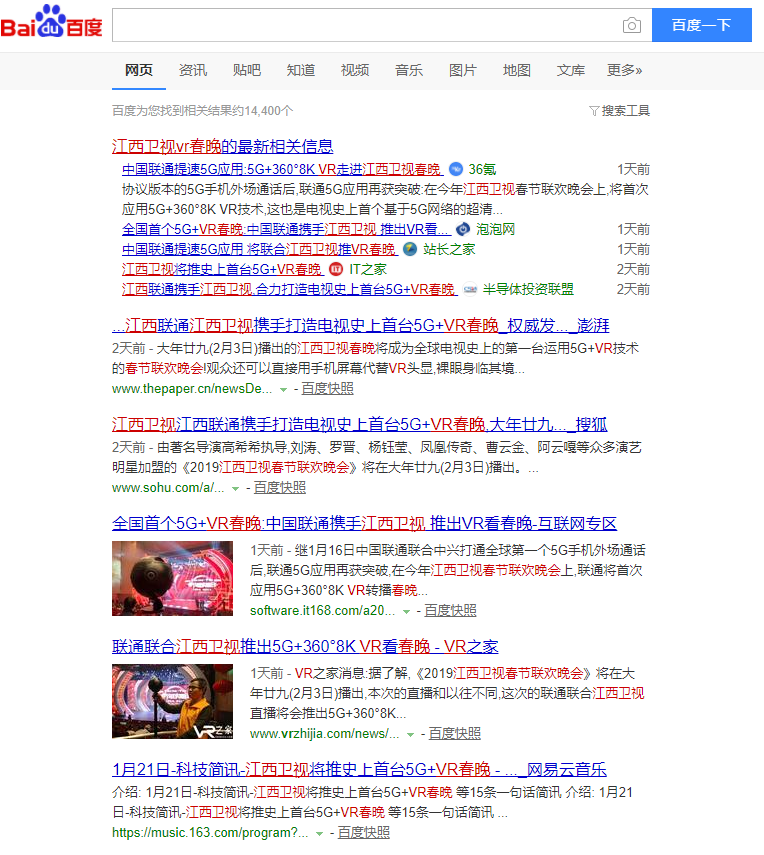Select the 贴吧 tab
Image resolution: width=764 pixels, height=855 pixels.
pos(247,70)
